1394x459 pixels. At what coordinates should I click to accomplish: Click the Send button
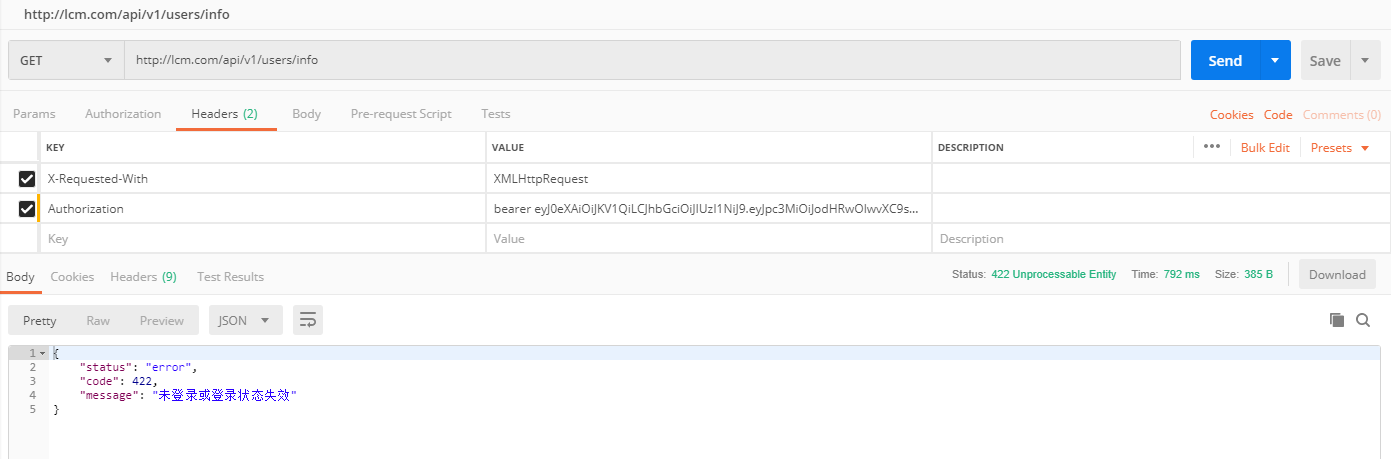pyautogui.click(x=1225, y=60)
